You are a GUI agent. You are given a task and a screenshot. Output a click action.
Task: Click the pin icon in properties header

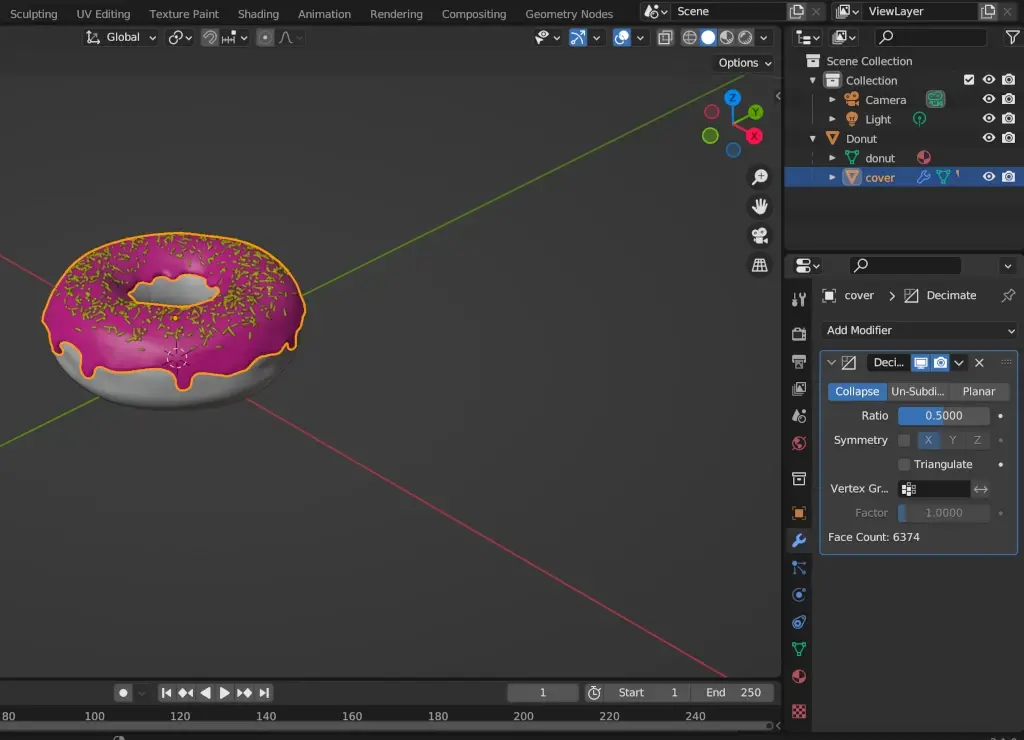(x=1008, y=296)
